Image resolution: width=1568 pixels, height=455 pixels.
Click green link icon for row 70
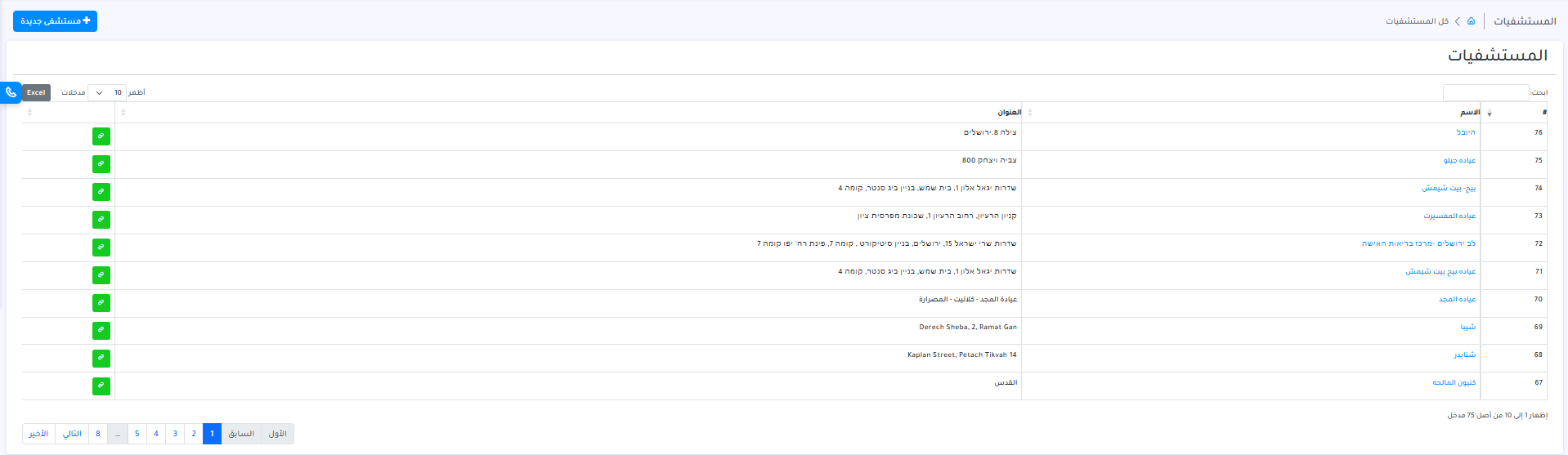point(101,303)
